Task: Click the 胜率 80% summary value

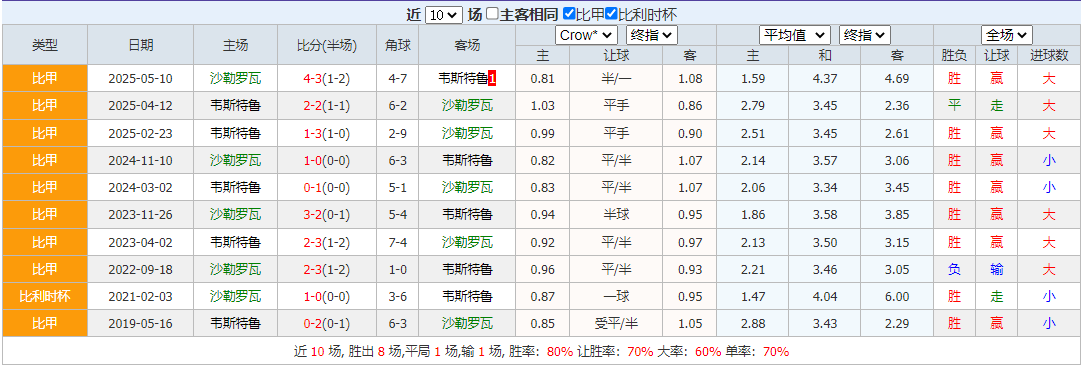Action: (x=561, y=351)
